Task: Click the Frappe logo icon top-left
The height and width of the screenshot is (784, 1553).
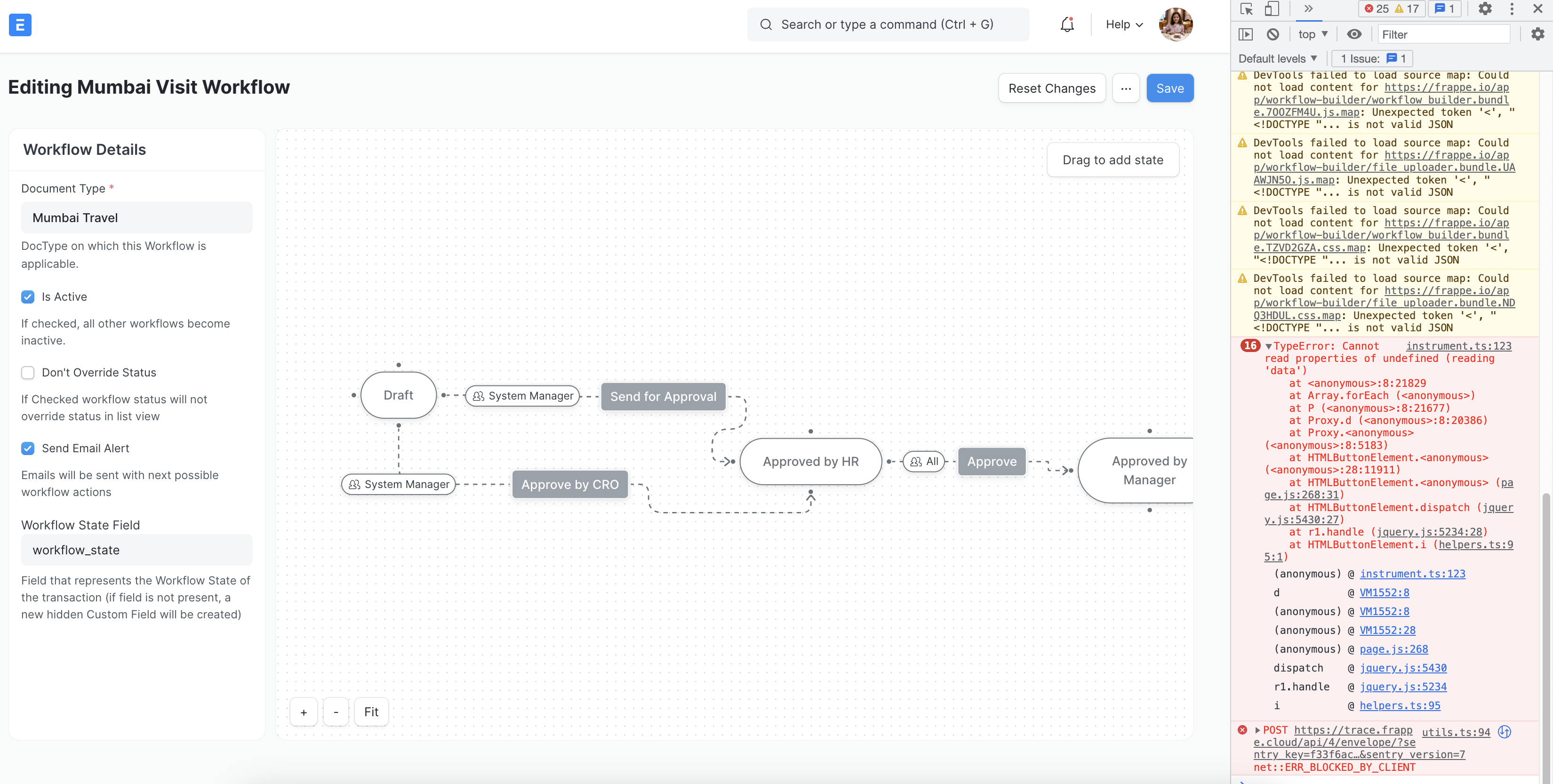Action: 19,25
